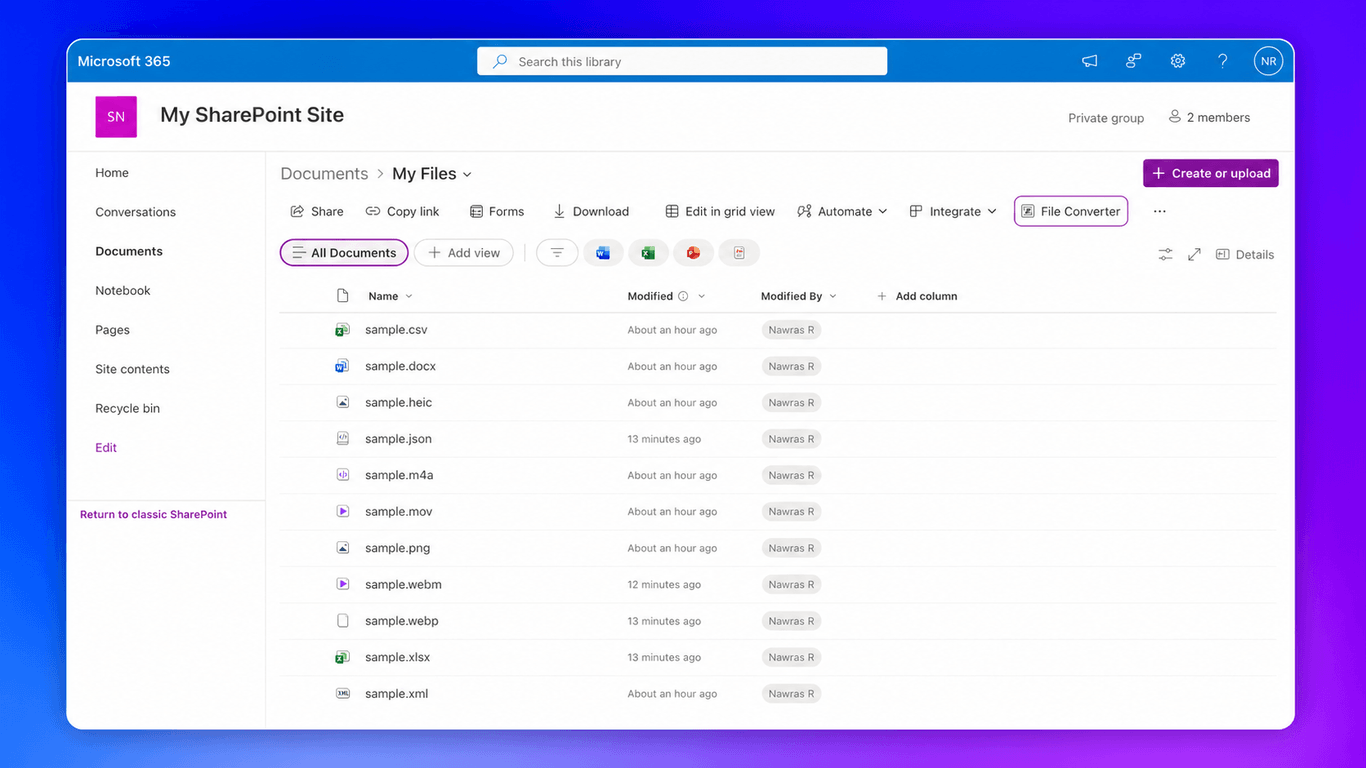Open Forms from the toolbar

pos(496,211)
